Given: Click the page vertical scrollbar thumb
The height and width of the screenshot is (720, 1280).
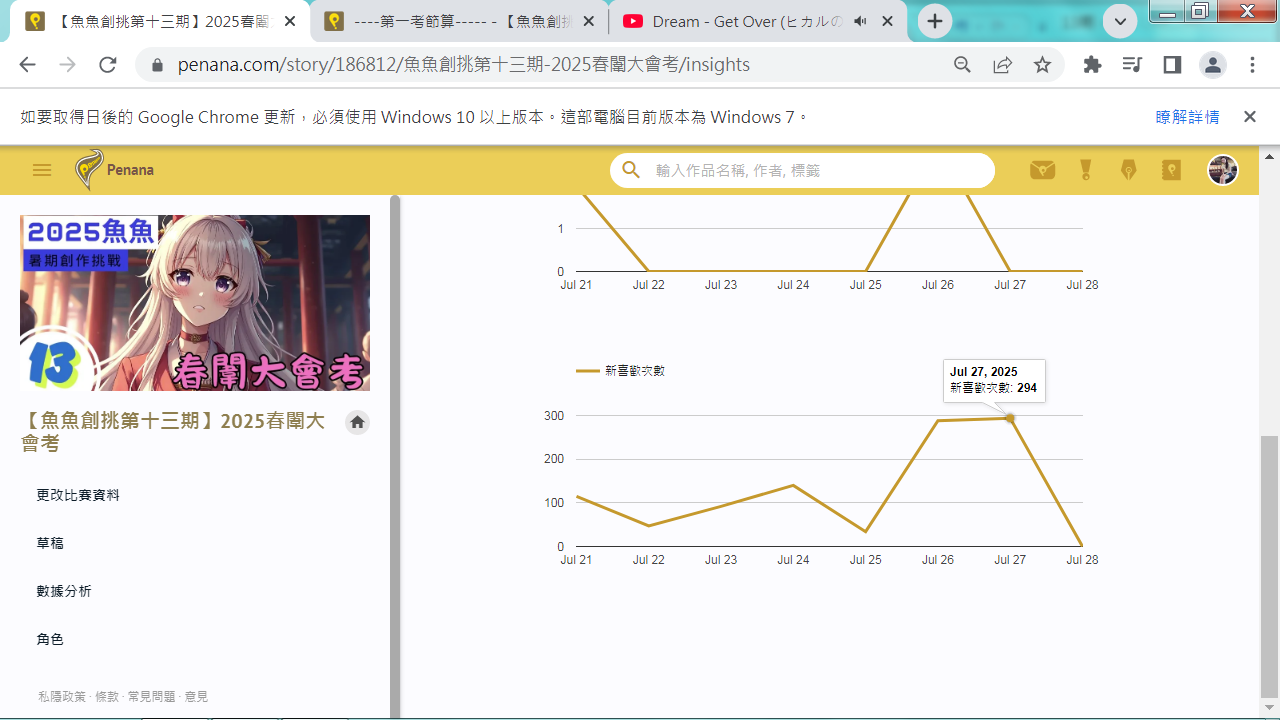Looking at the screenshot, I should [1268, 566].
